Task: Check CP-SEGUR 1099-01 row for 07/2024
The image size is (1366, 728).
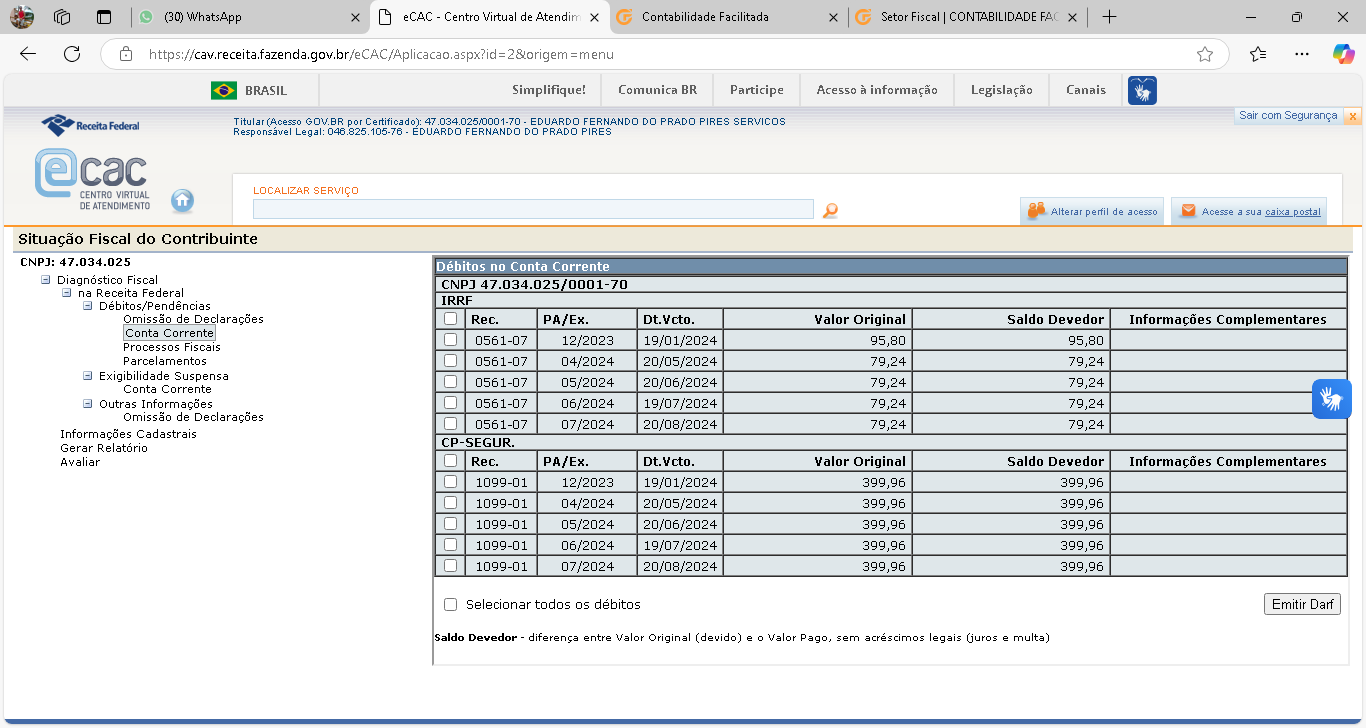Action: click(x=450, y=566)
